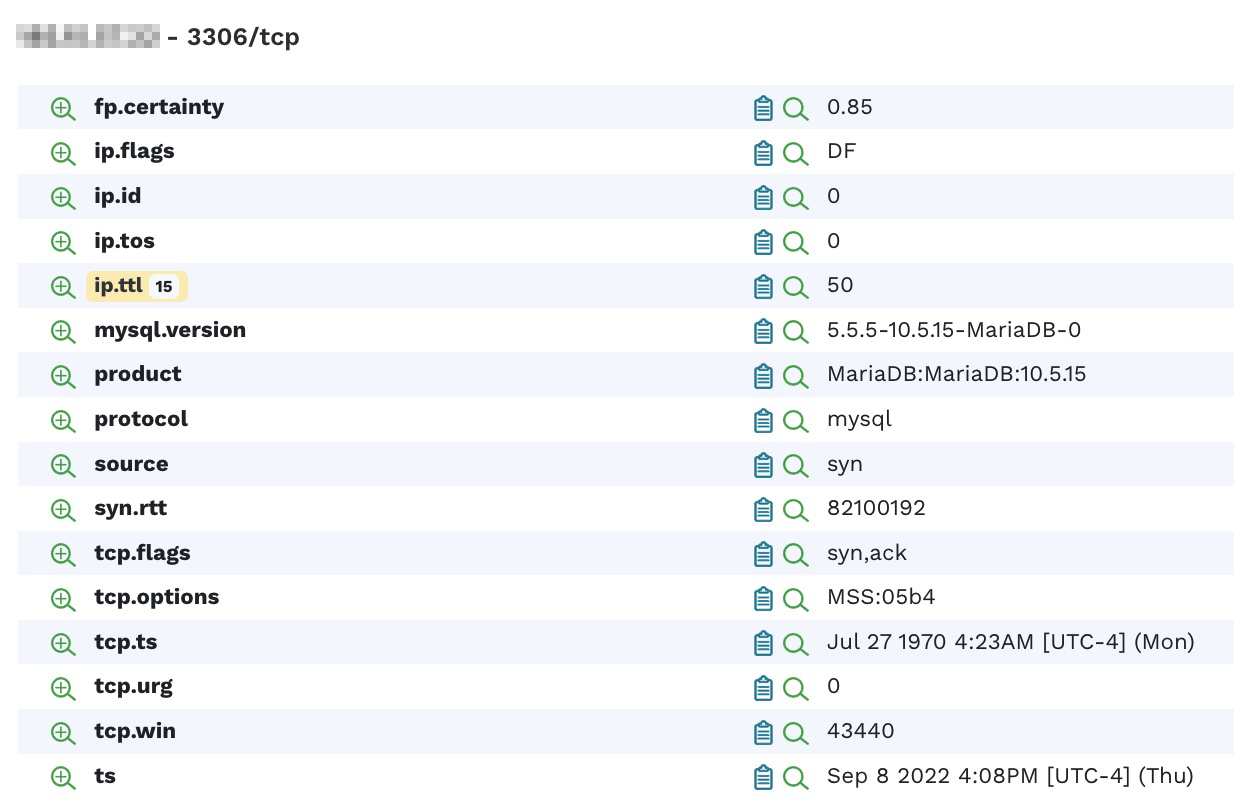Search for the tcp.flags syn,ack value

[x=795, y=554]
